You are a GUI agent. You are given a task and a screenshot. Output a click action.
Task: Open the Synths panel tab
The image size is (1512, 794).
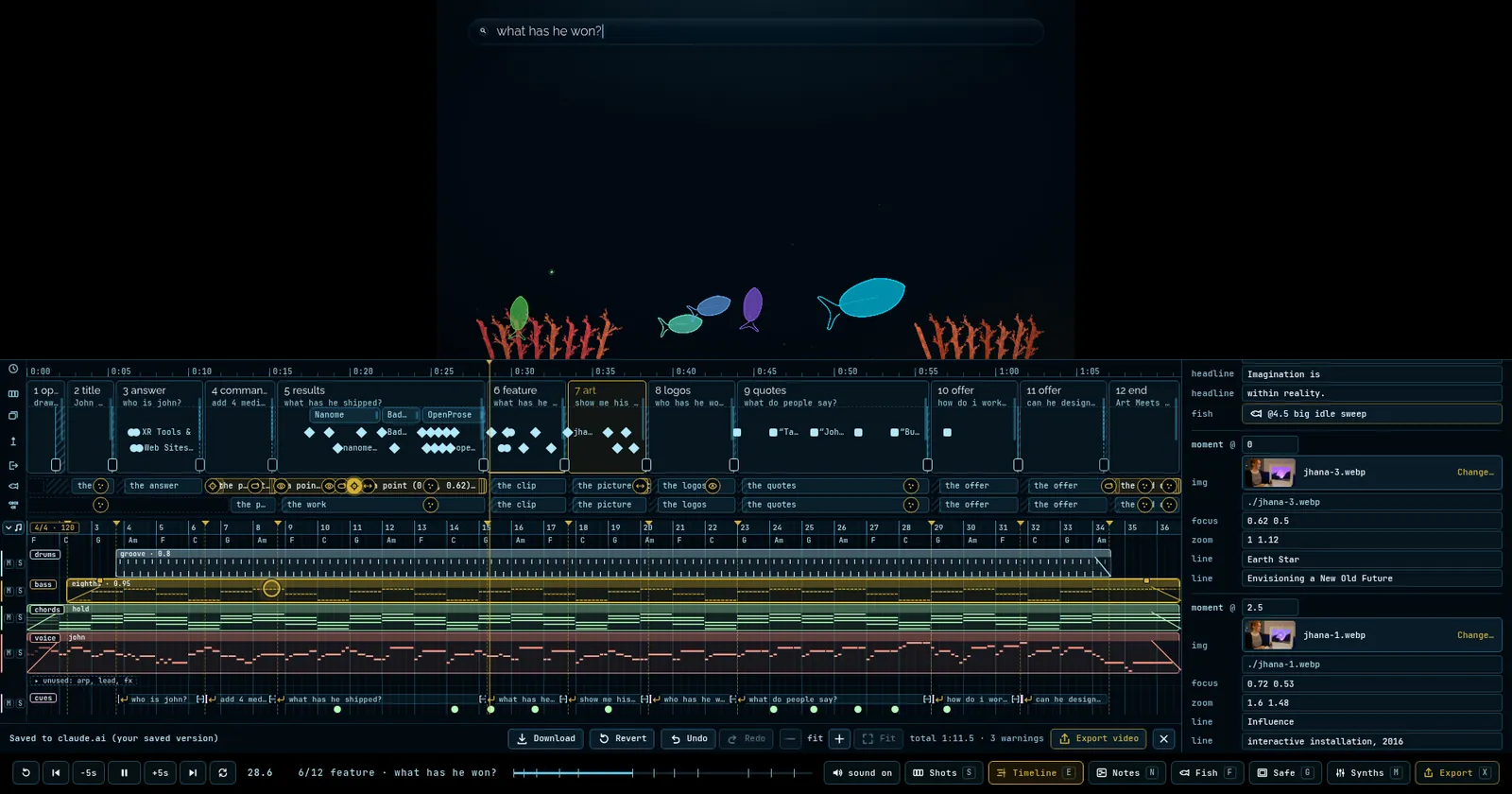pyautogui.click(x=1367, y=772)
